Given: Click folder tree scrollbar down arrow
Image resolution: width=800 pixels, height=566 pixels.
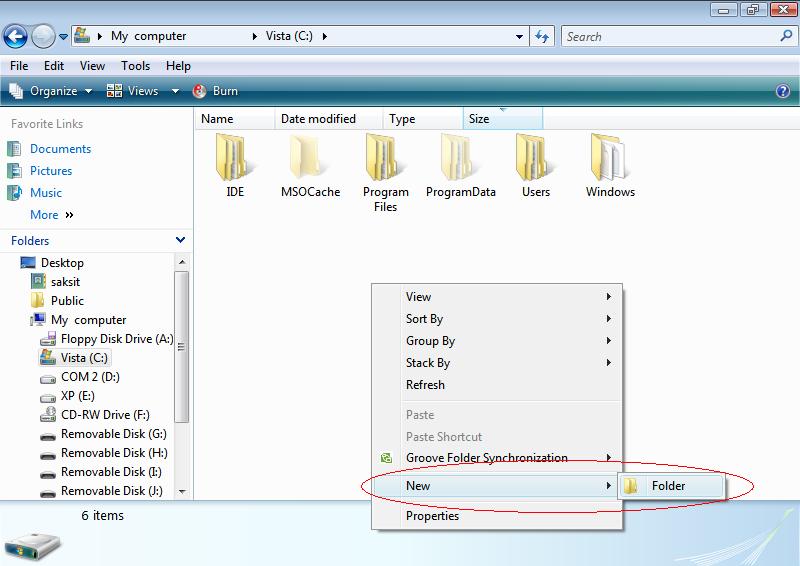Looking at the screenshot, I should pos(182,491).
